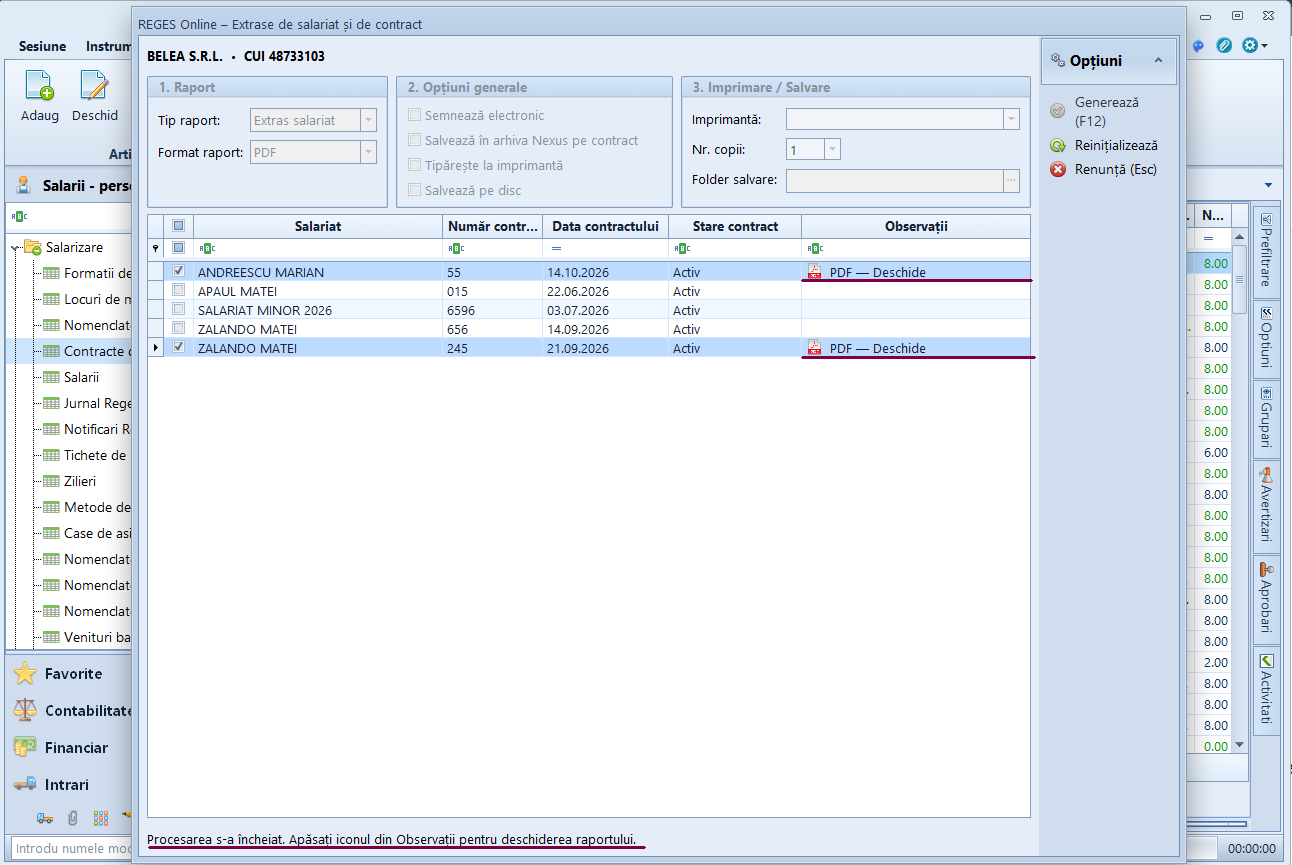Click the table icon beside Zilieri

(x=51, y=481)
